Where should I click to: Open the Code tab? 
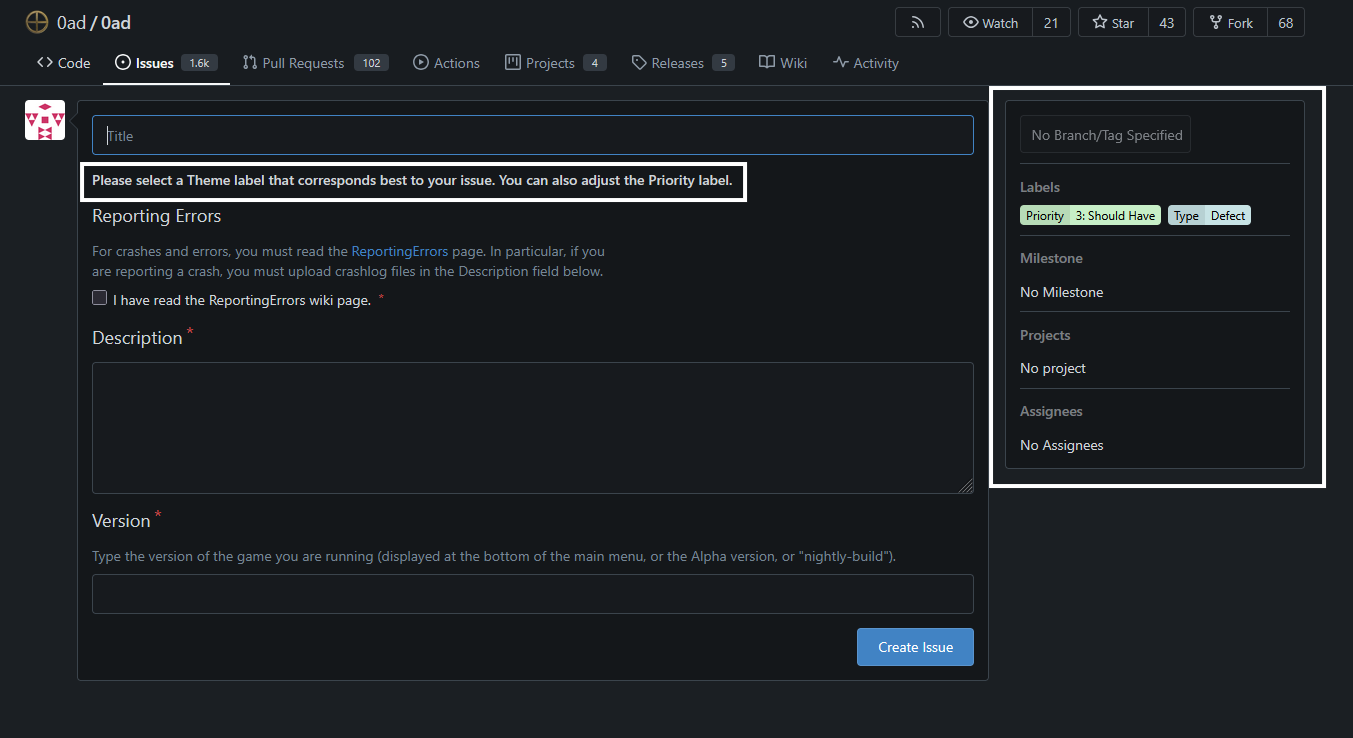tap(64, 63)
